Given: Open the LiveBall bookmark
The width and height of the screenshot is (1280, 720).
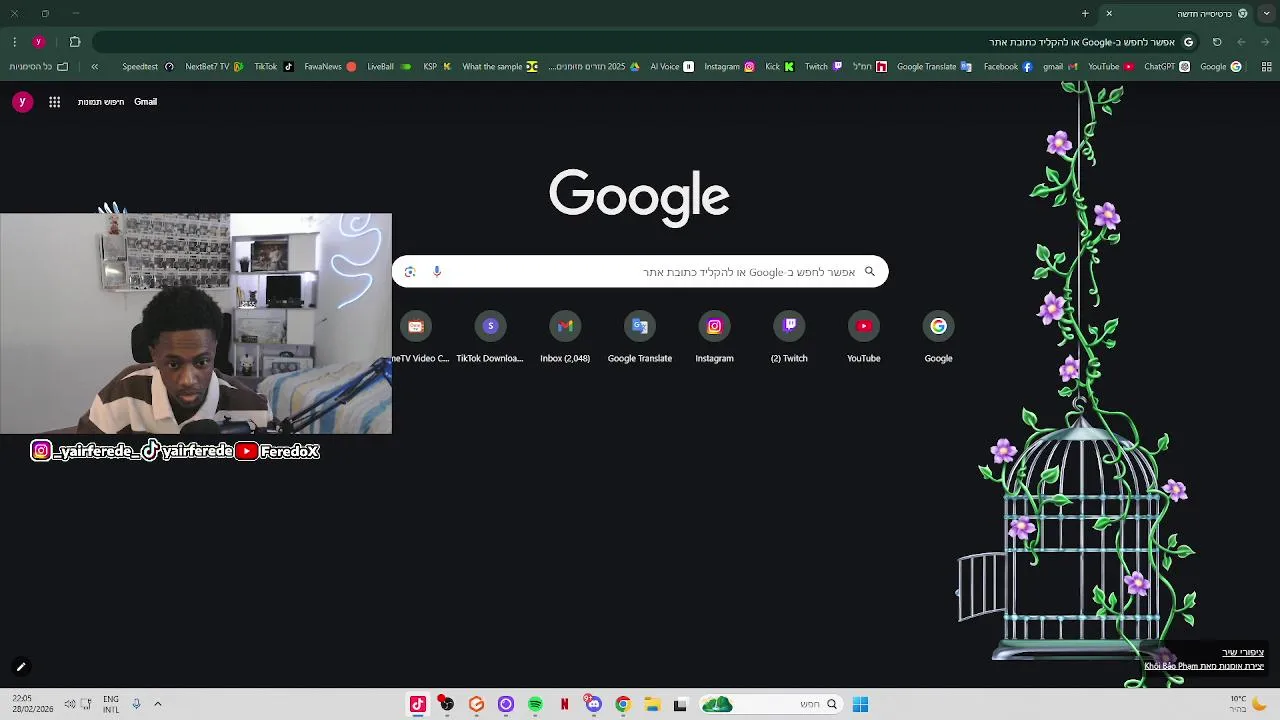Looking at the screenshot, I should (389, 67).
